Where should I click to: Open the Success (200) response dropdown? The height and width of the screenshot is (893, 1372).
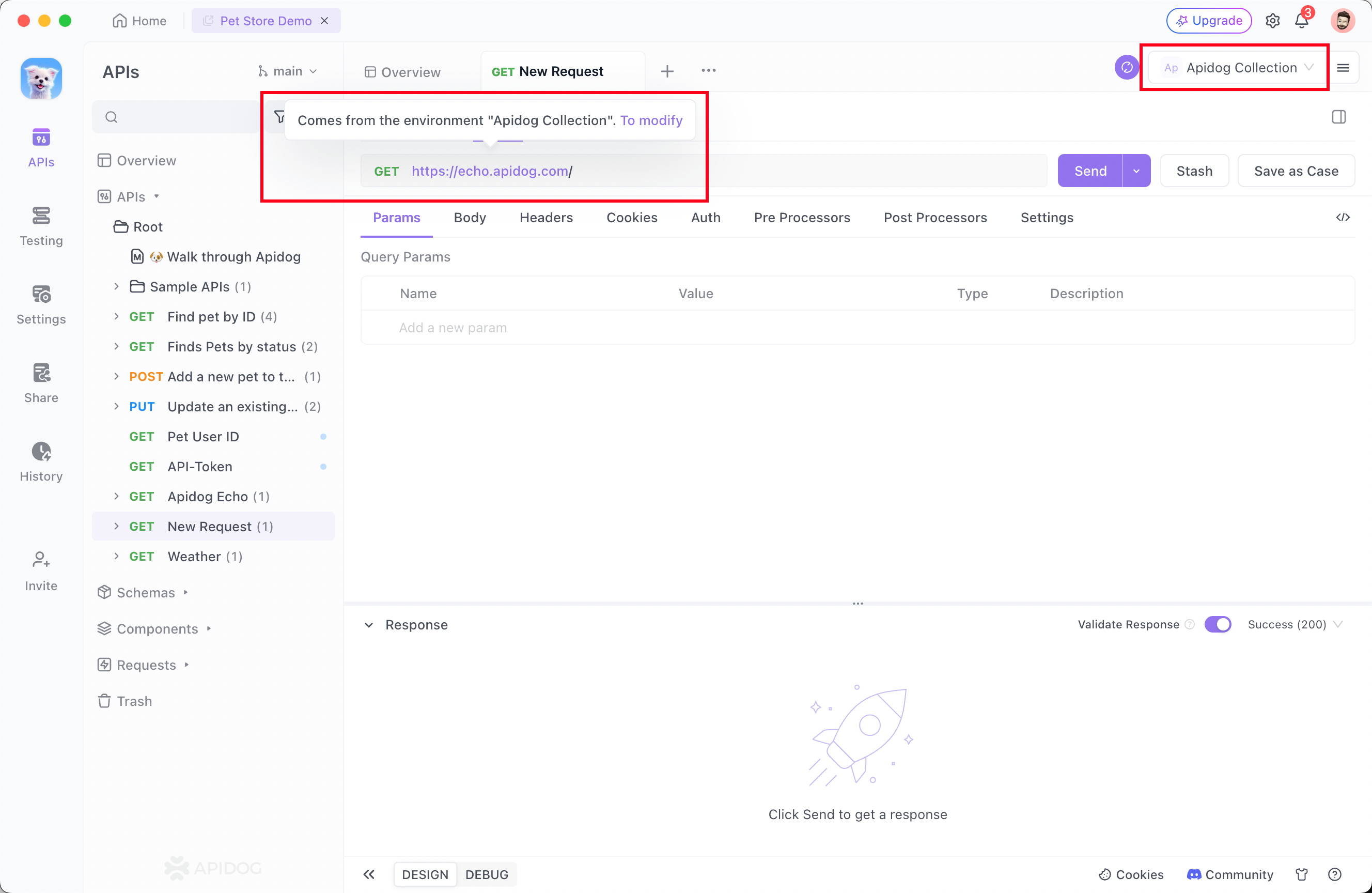click(x=1295, y=624)
